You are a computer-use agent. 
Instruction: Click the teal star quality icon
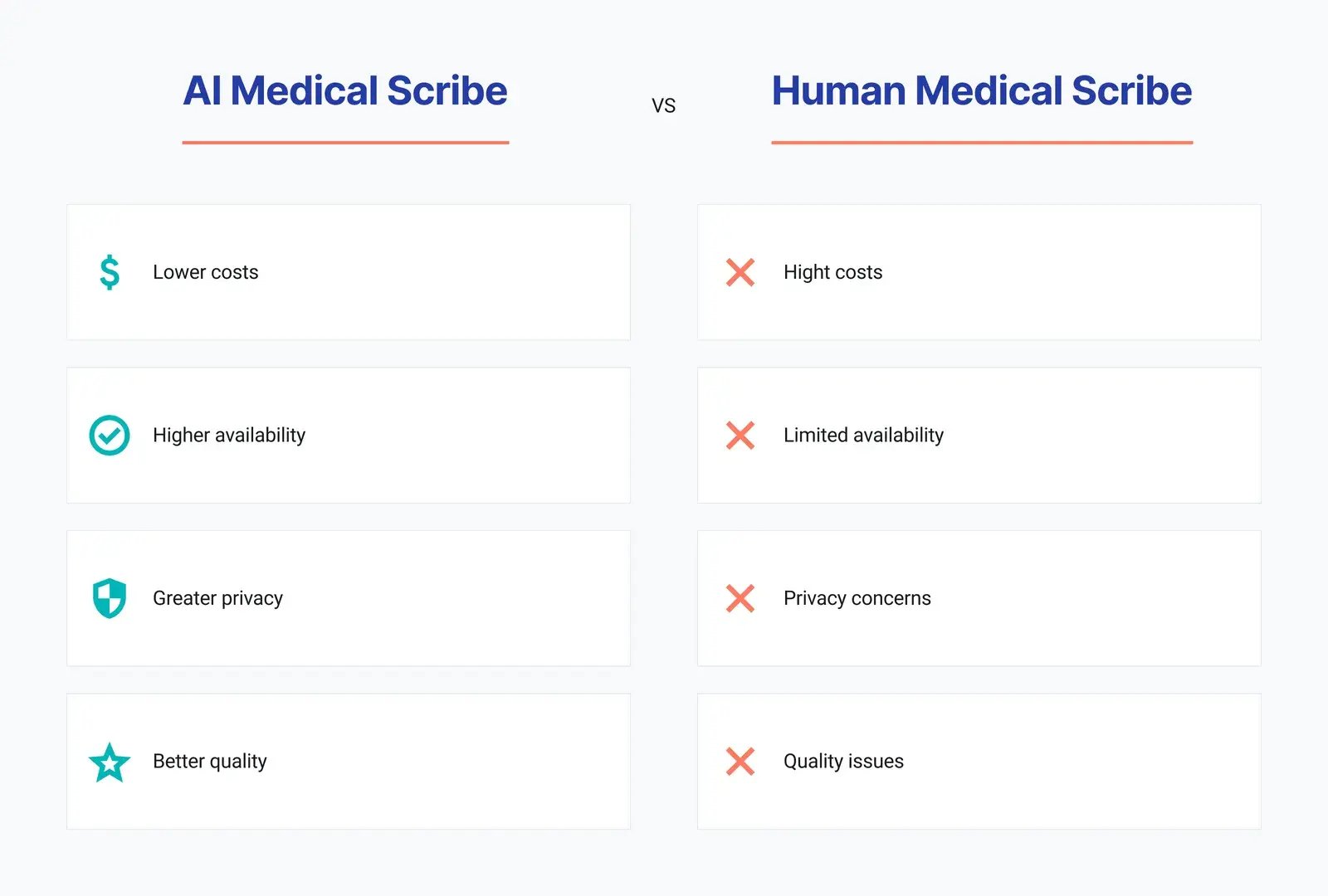coord(110,762)
